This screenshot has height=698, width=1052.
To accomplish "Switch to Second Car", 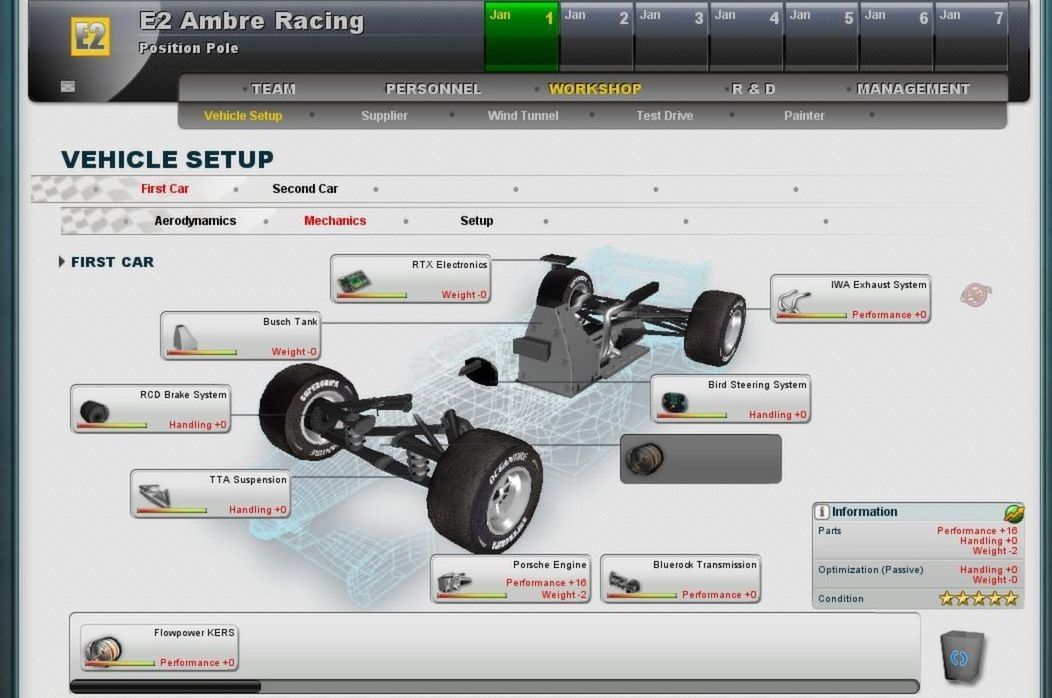I will 305,189.
